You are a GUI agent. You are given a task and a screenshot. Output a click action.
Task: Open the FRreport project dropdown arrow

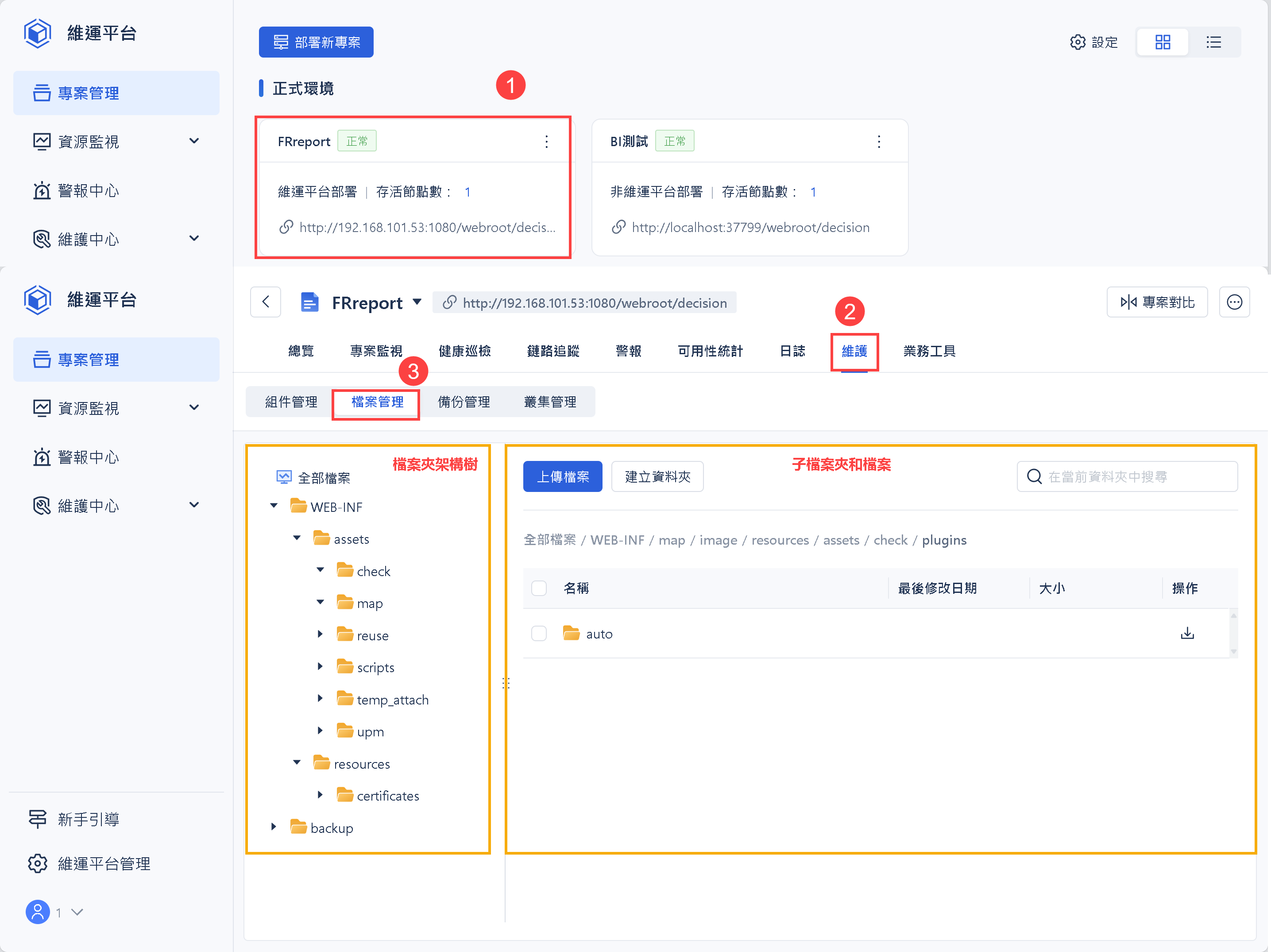[x=417, y=302]
